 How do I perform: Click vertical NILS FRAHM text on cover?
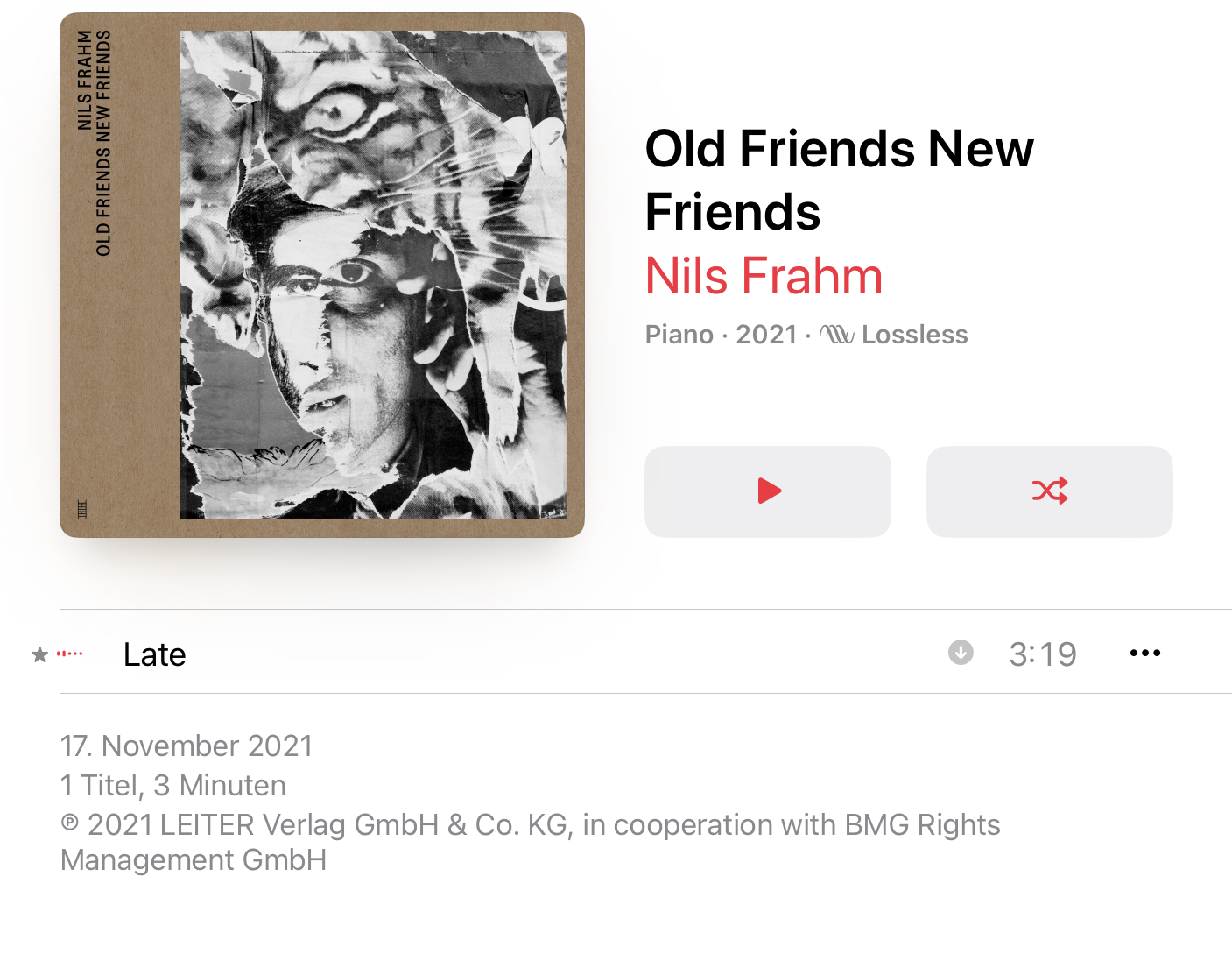tap(85, 80)
